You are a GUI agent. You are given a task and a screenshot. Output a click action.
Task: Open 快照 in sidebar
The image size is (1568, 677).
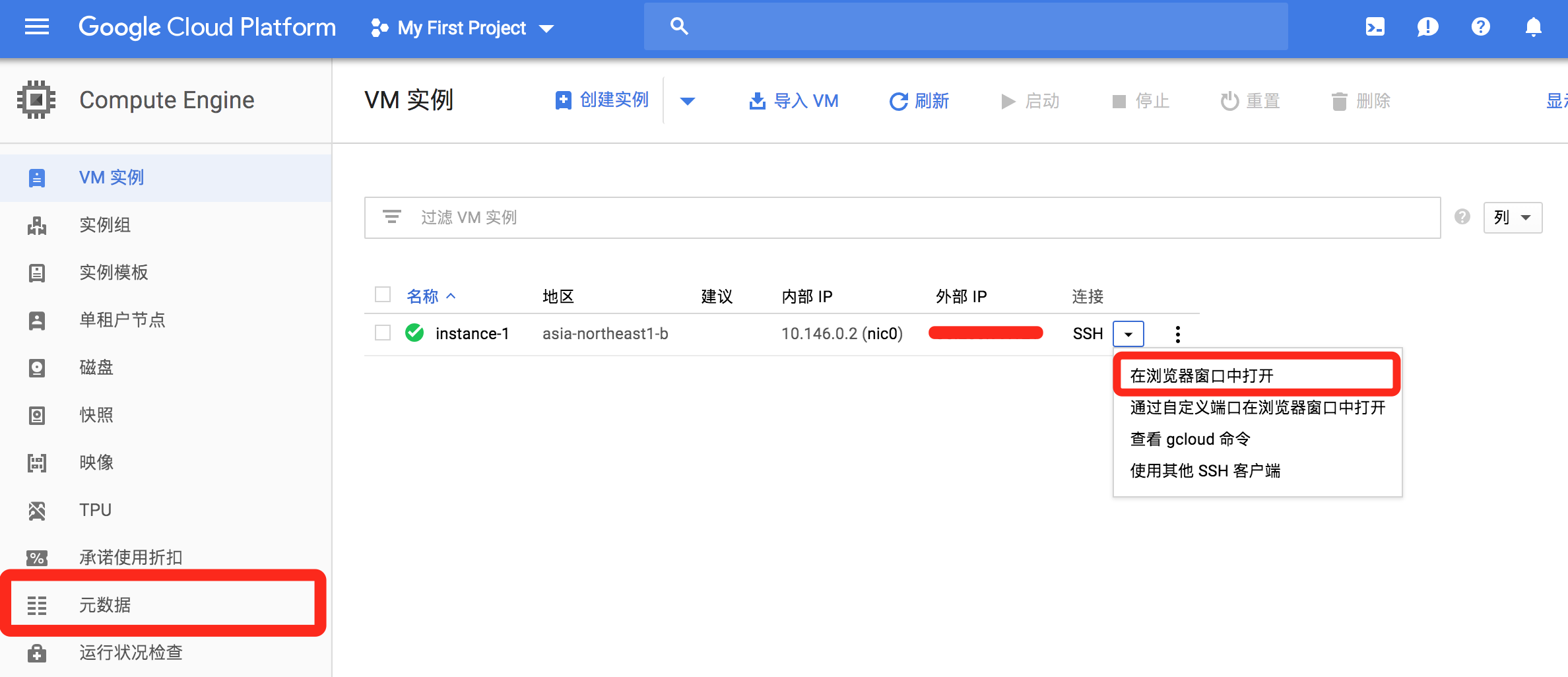tap(166, 415)
